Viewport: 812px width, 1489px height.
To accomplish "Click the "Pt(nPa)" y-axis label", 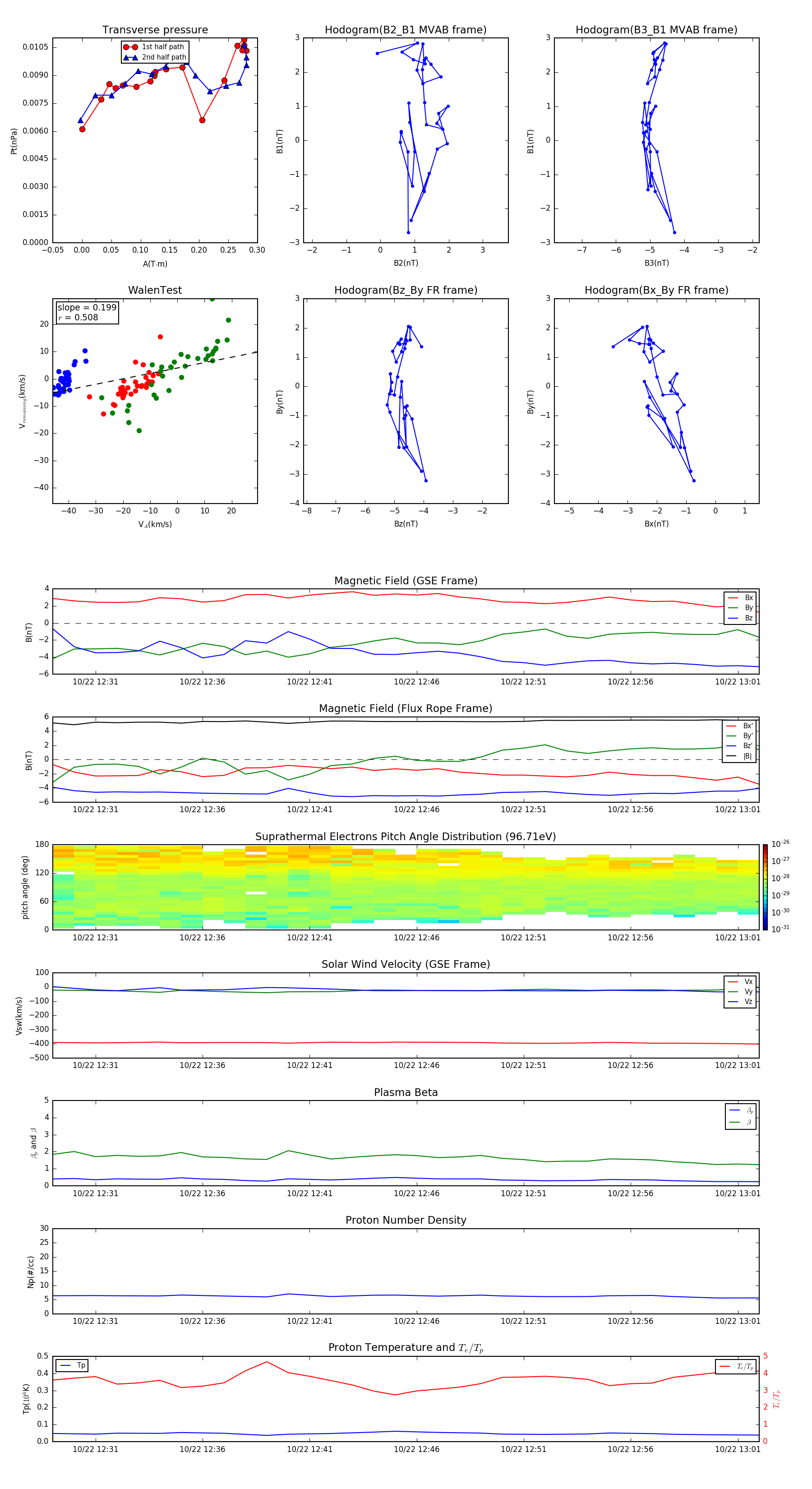I will click(x=14, y=140).
